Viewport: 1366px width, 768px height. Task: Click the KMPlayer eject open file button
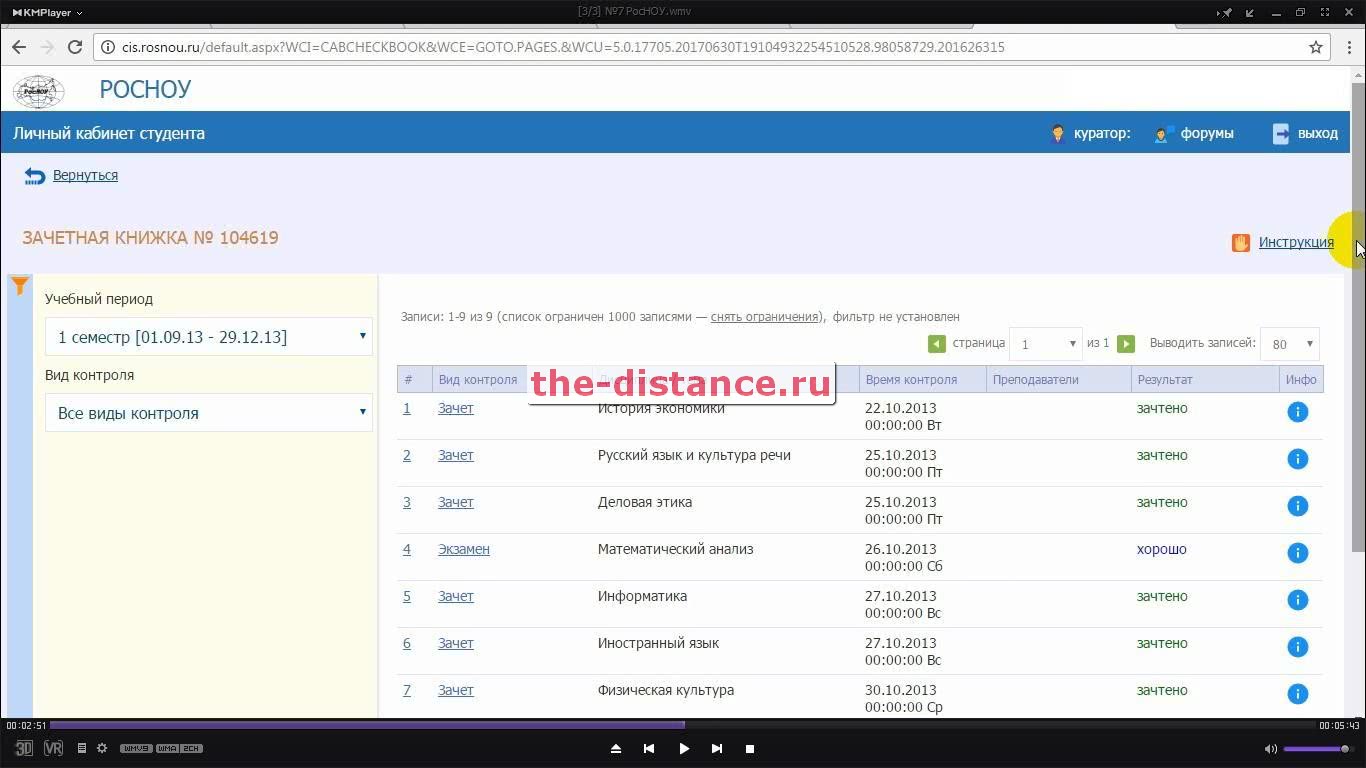pyautogui.click(x=616, y=748)
